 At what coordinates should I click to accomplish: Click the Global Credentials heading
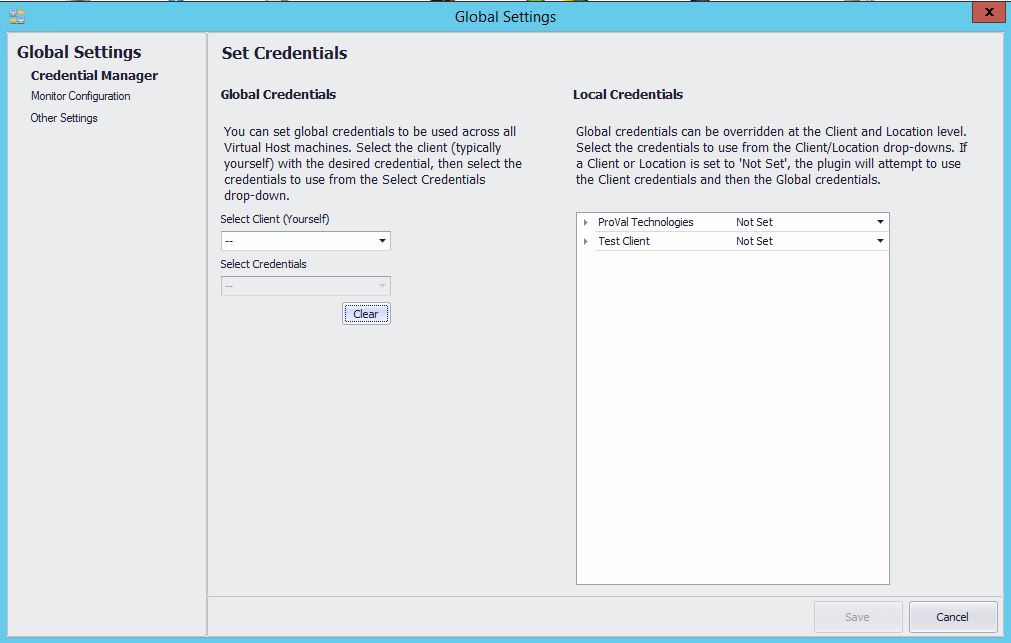(278, 94)
